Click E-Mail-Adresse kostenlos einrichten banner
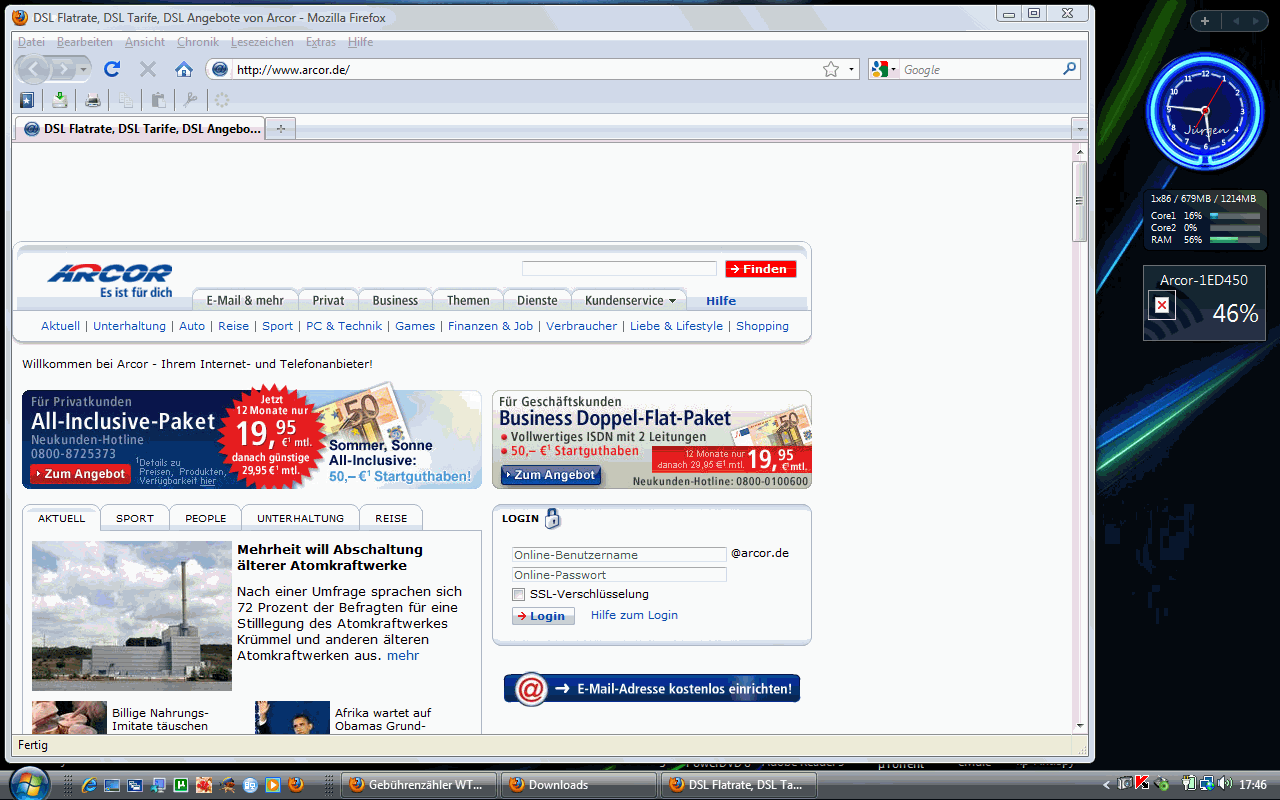Image resolution: width=1280 pixels, height=800 pixels. tap(652, 688)
